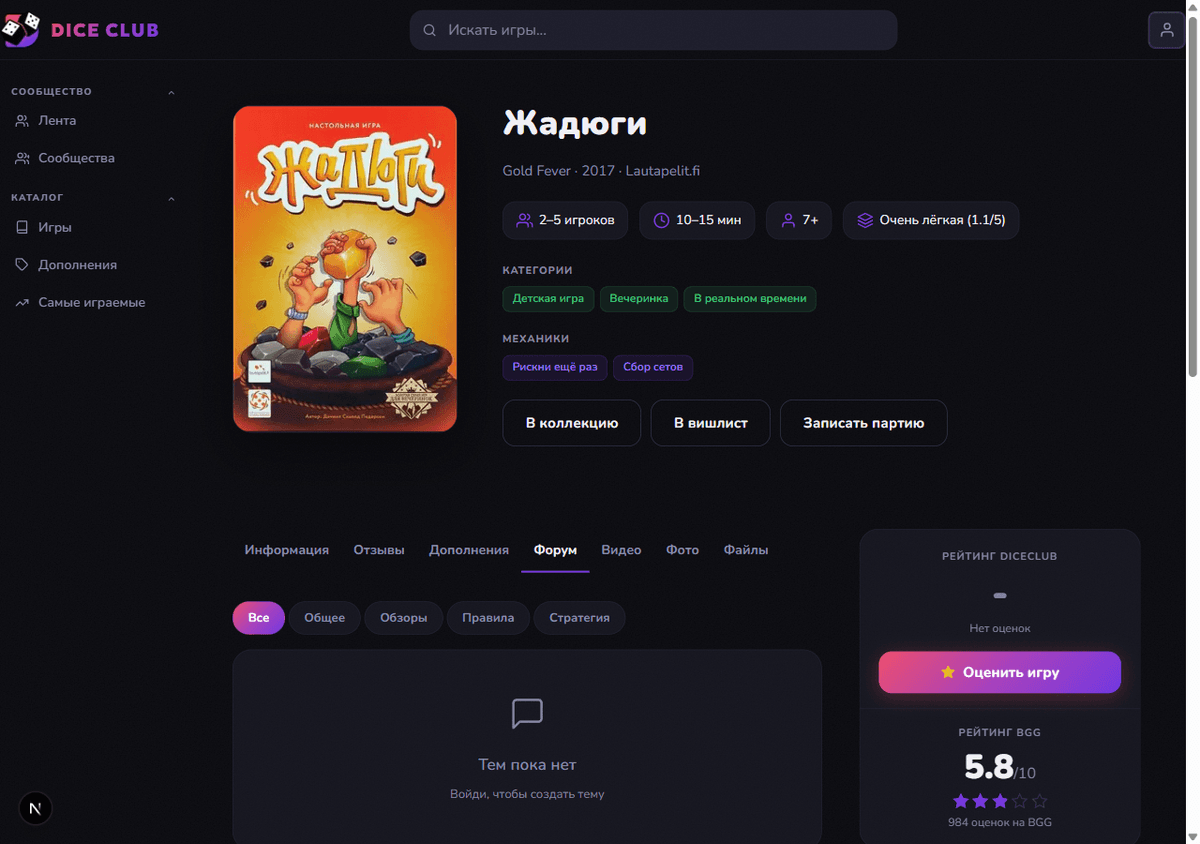
Task: Click the Дополнения tag icon in sidebar
Action: pos(22,265)
